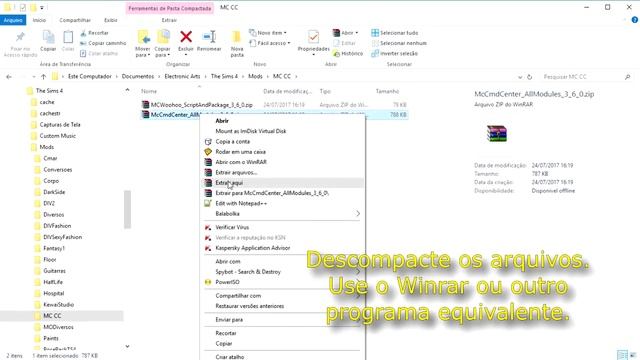Create a Nova pasta
The image size is (640, 360).
click(x=237, y=44)
